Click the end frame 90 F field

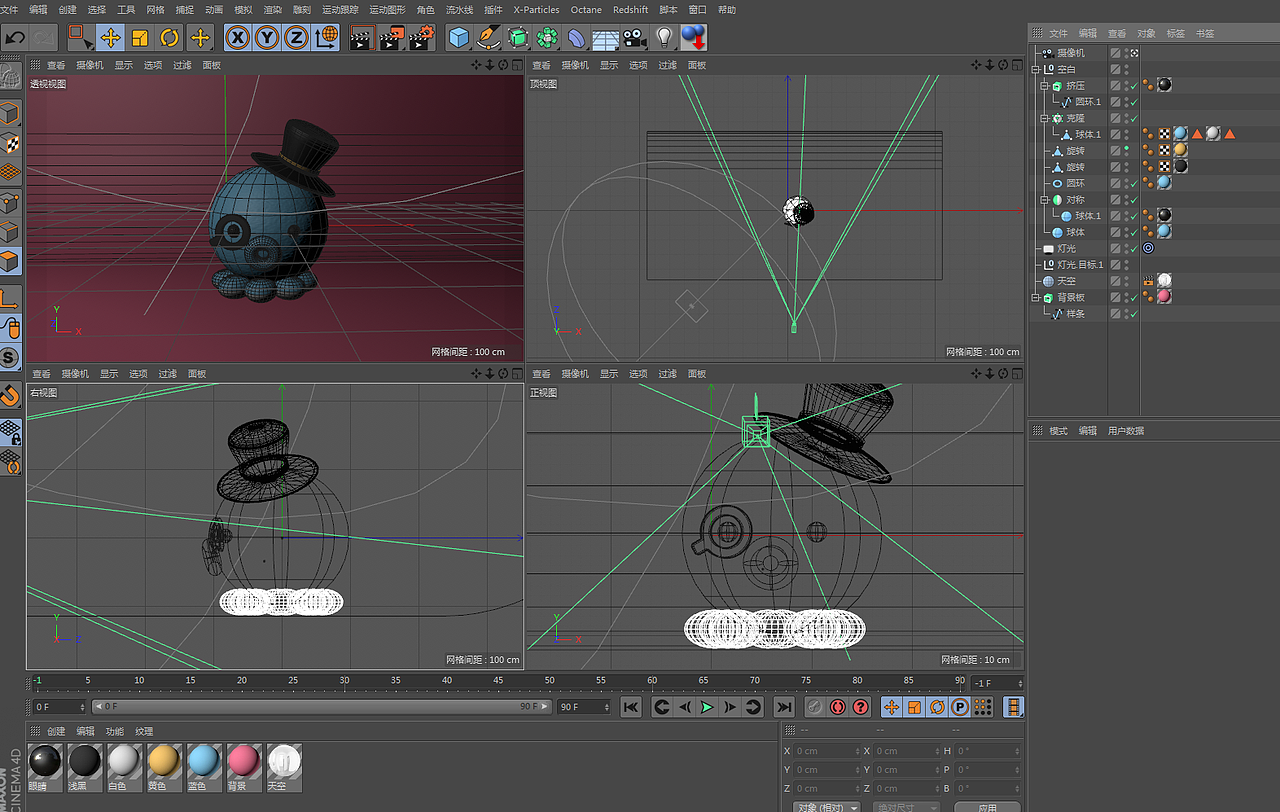[x=584, y=707]
